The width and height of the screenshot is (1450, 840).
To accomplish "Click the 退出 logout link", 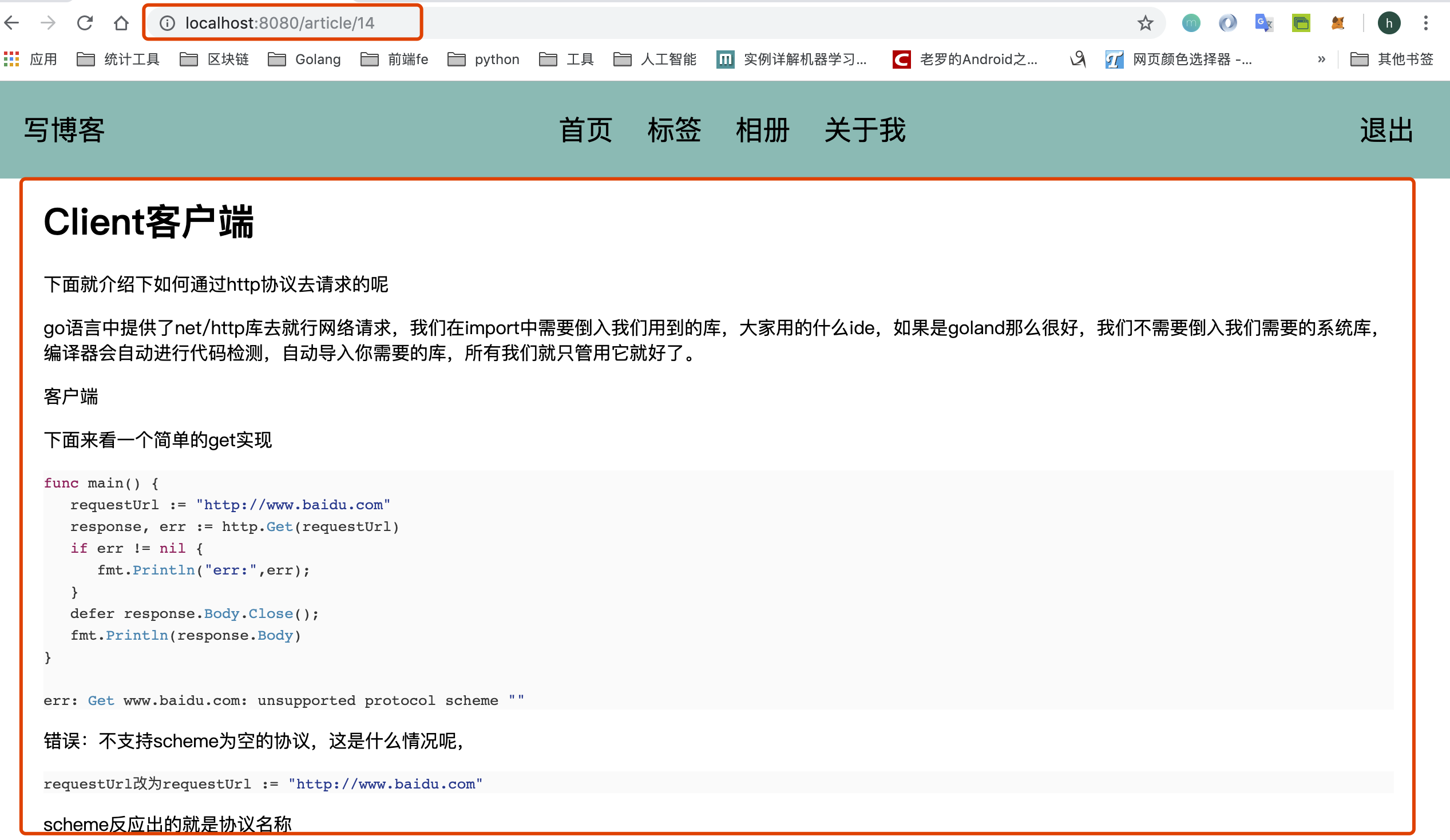I will [x=1386, y=130].
